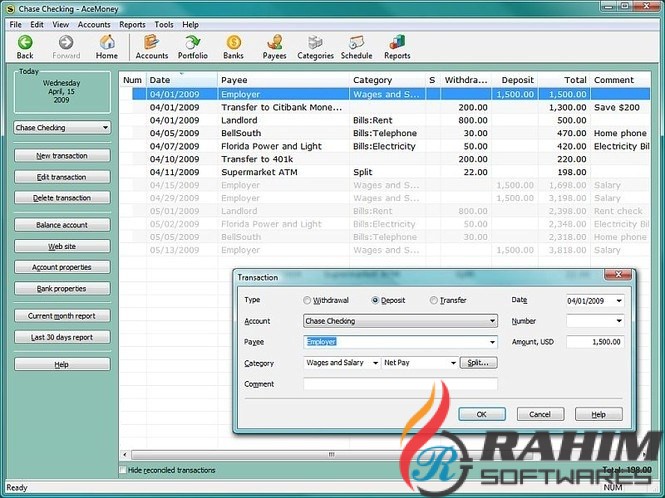Sort by the Category column header
665x498 pixels.
[x=388, y=80]
